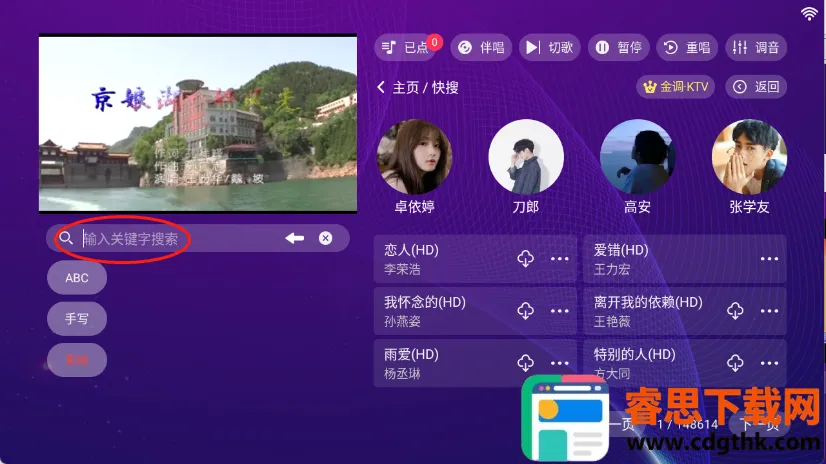Click the music video preview
826x464 pixels.
point(198,123)
